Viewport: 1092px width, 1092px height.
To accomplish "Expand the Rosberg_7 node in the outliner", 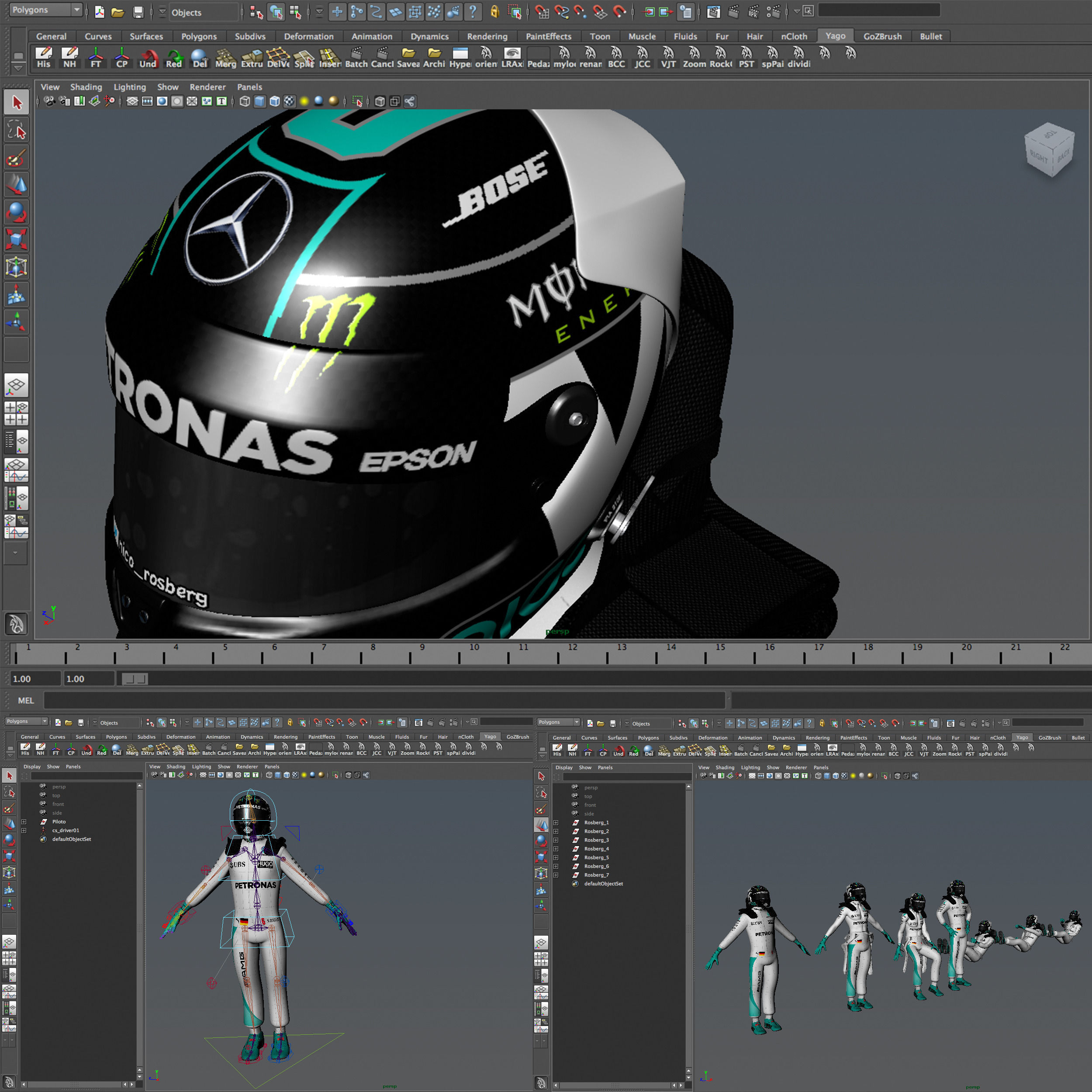I will point(556,875).
